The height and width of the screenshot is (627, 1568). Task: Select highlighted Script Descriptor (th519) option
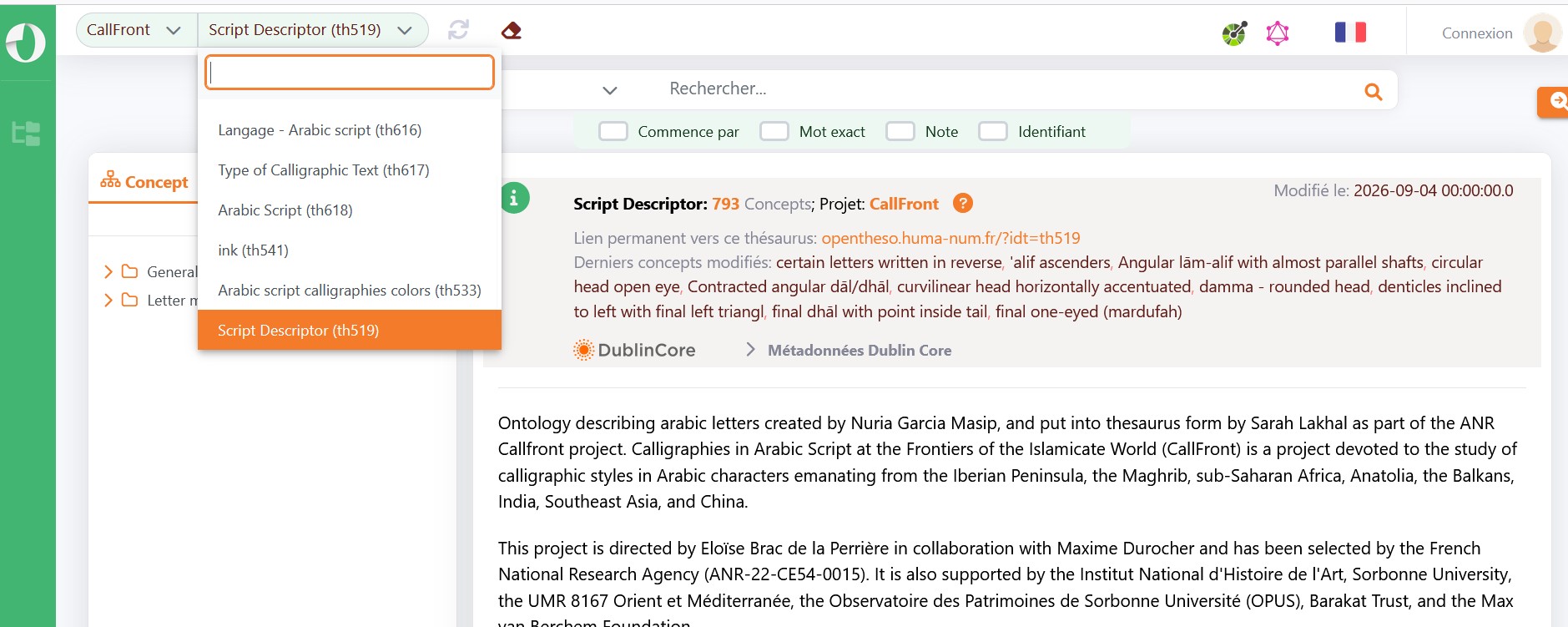point(350,330)
